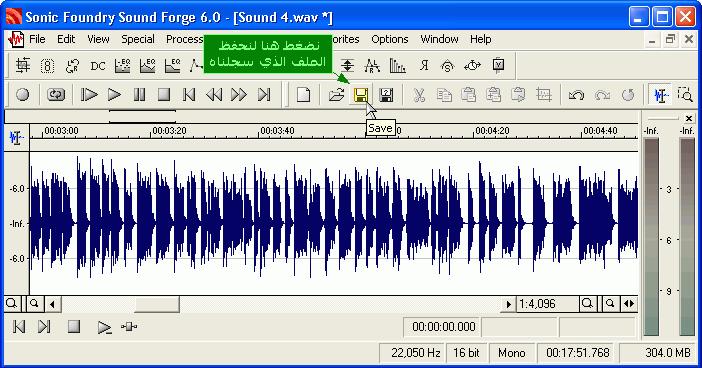Click the Rewind button
The image size is (702, 368).
(x=214, y=94)
